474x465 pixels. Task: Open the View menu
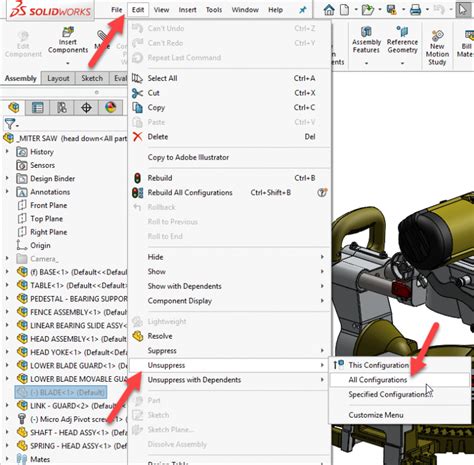pos(161,10)
